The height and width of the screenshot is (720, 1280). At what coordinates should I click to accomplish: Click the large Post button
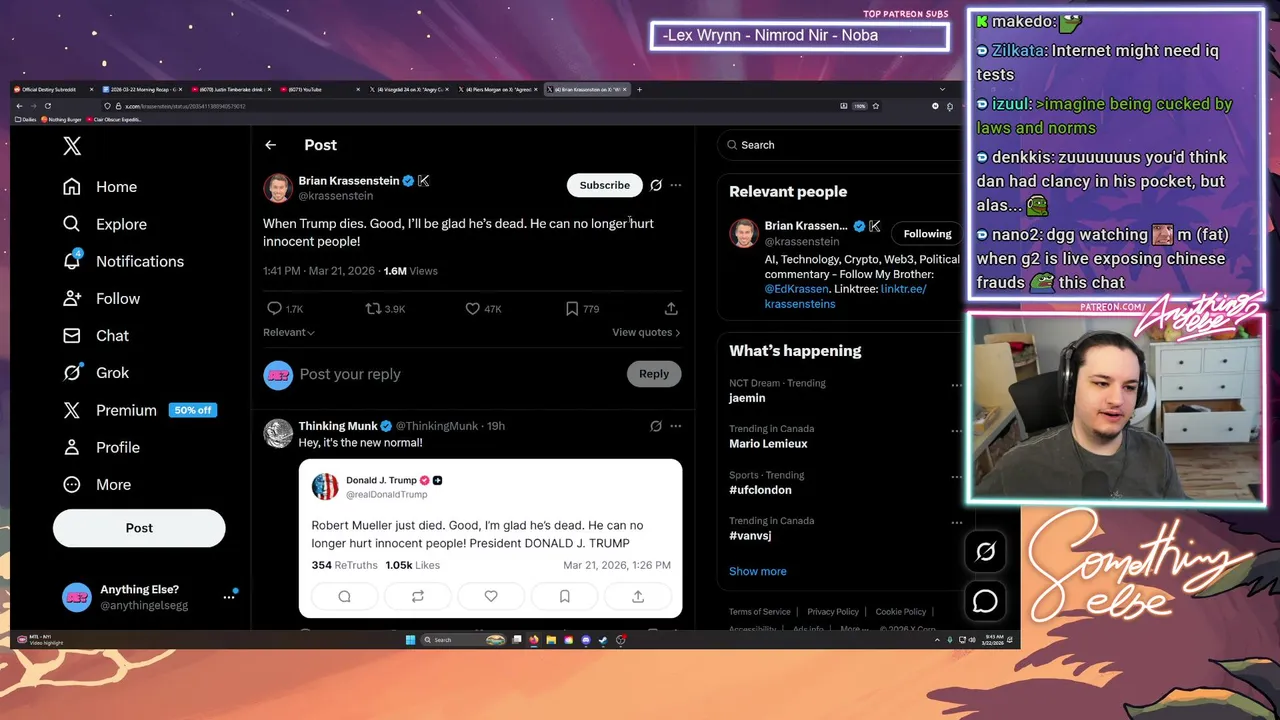point(139,528)
